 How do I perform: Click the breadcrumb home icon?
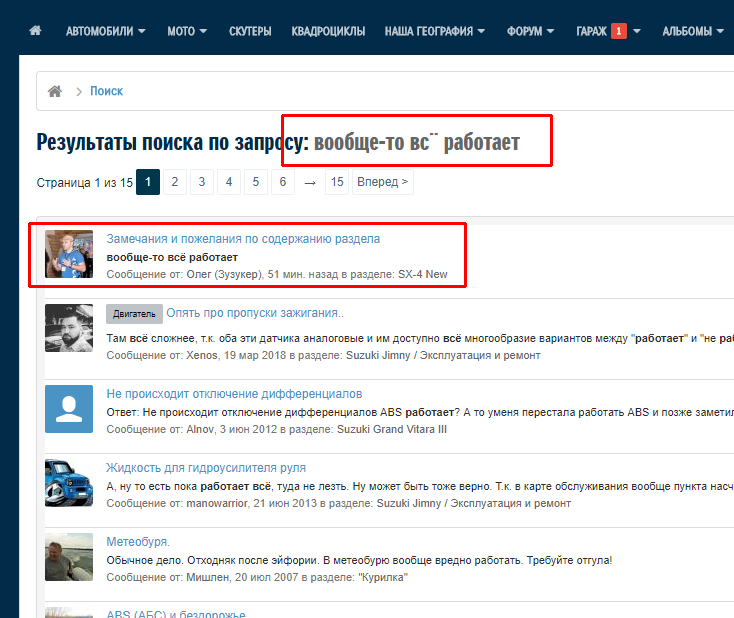(55, 91)
